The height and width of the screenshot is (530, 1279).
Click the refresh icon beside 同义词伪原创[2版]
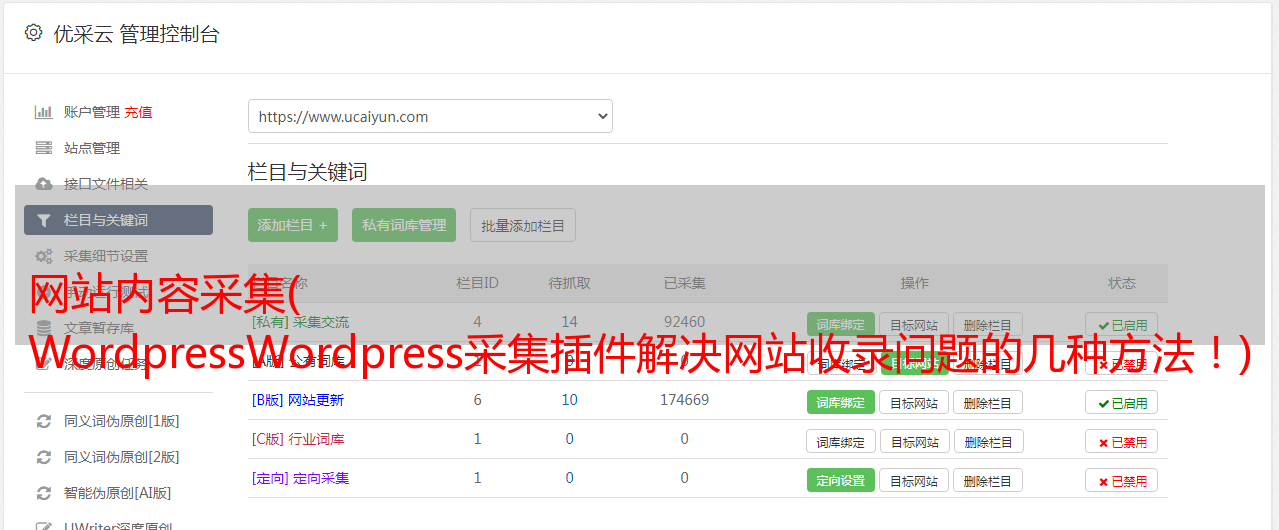[43, 457]
